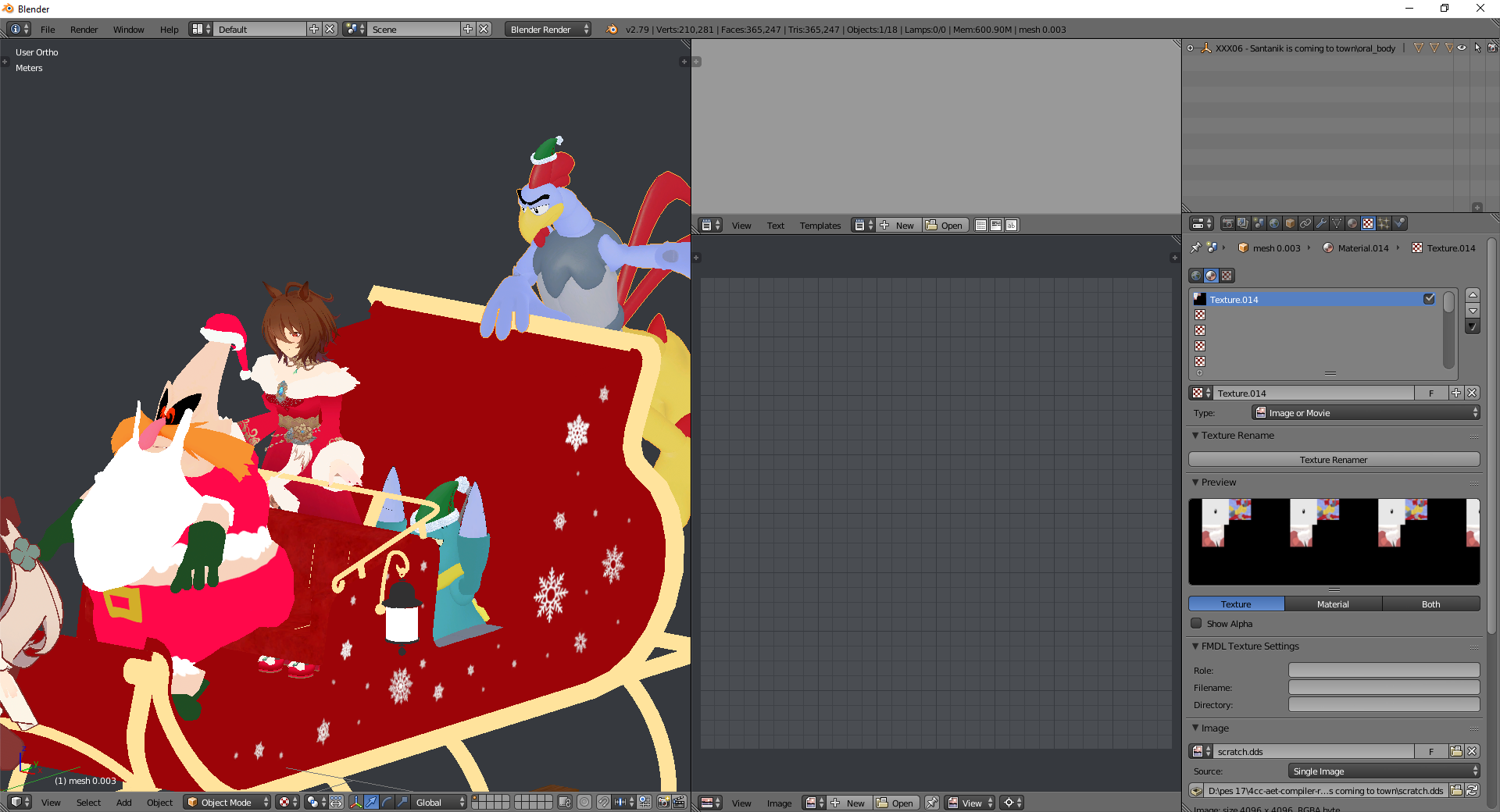Click Open in the text editor header

coord(945,225)
